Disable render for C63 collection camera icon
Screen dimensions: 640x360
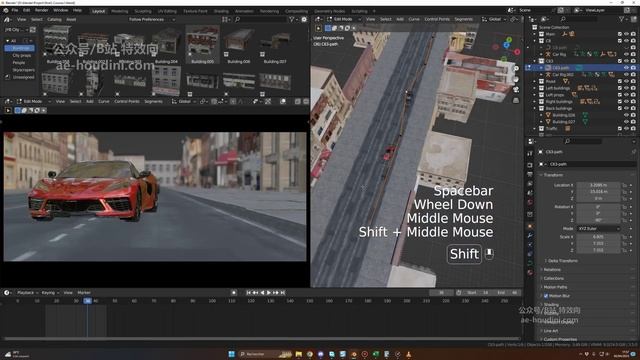[633, 61]
